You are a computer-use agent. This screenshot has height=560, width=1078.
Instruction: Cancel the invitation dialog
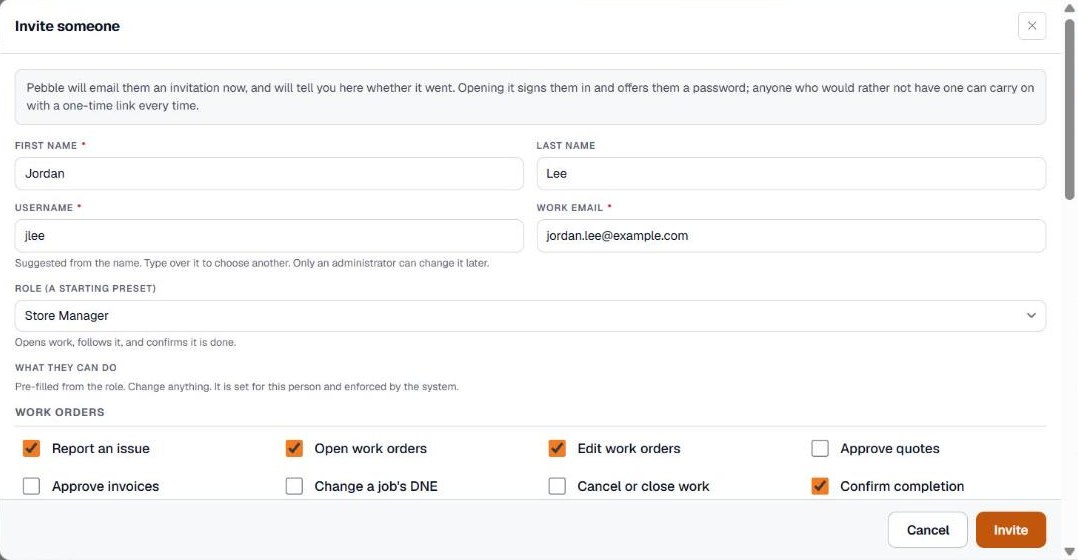(x=927, y=530)
